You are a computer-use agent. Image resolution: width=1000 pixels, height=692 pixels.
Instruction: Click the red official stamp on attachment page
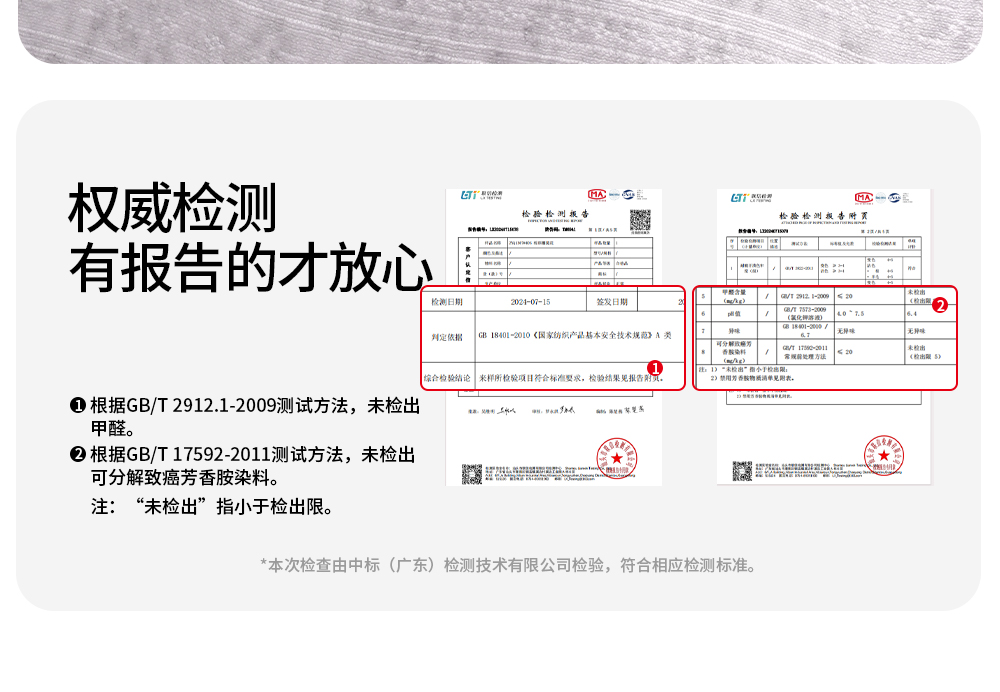pos(883,455)
